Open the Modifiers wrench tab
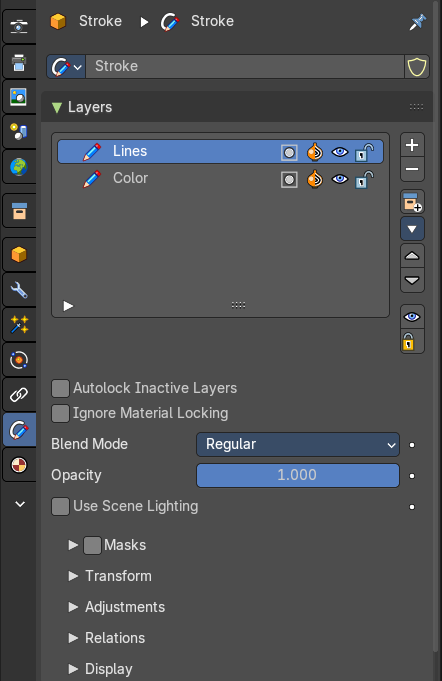The image size is (442, 681). pyautogui.click(x=19, y=290)
